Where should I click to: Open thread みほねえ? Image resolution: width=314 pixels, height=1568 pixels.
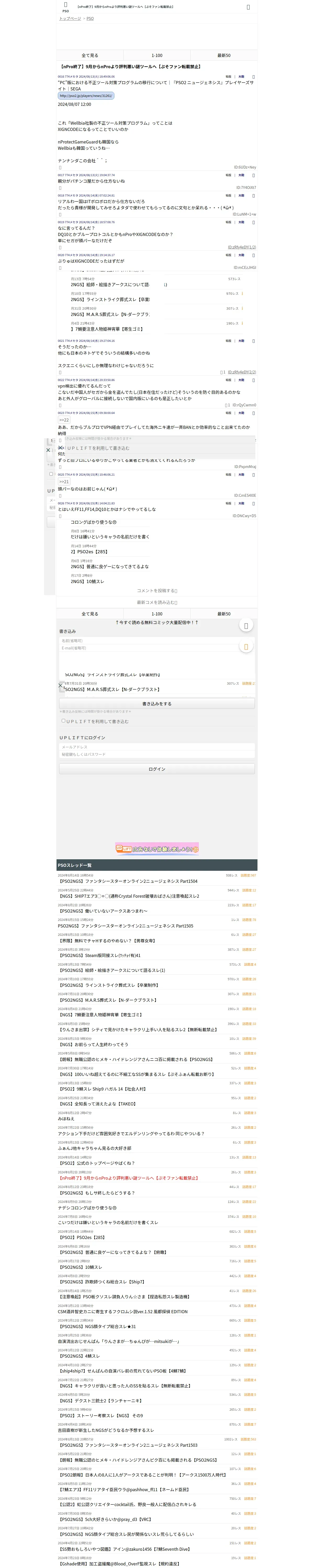[x=66, y=1119]
